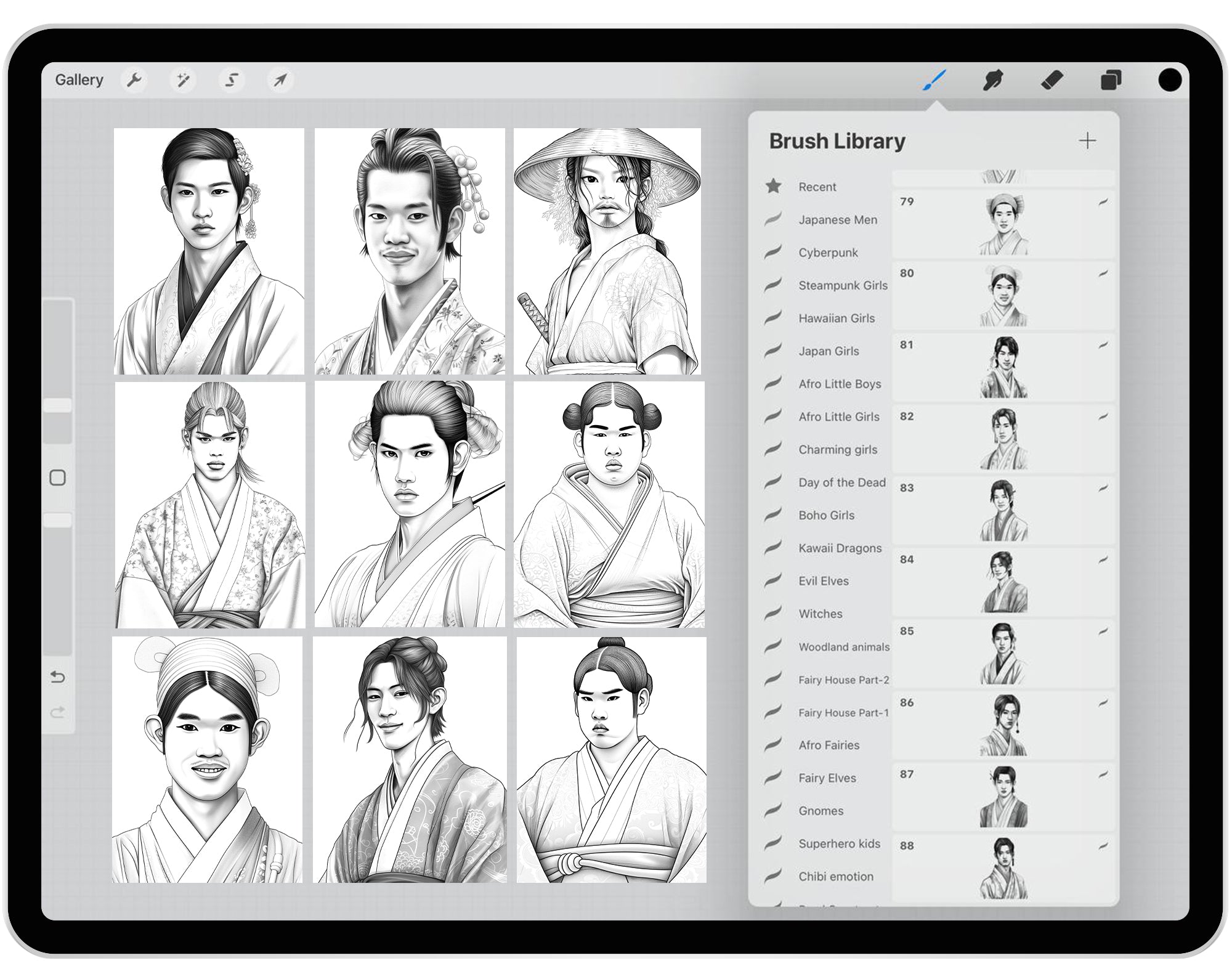The width and height of the screenshot is (1232, 979).
Task: Open the Selection tool (S icon)
Action: (x=232, y=79)
